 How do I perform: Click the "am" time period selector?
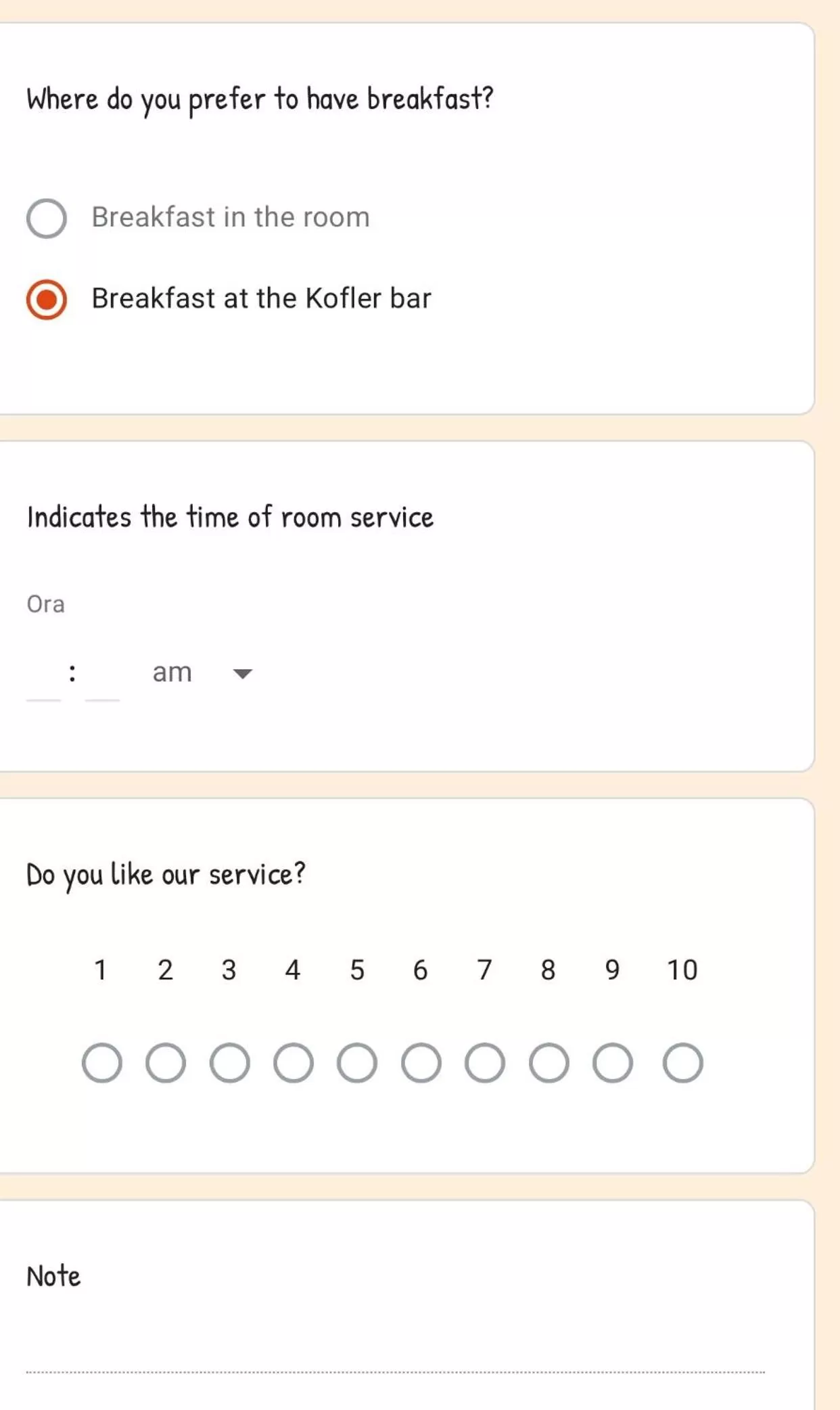pos(172,673)
